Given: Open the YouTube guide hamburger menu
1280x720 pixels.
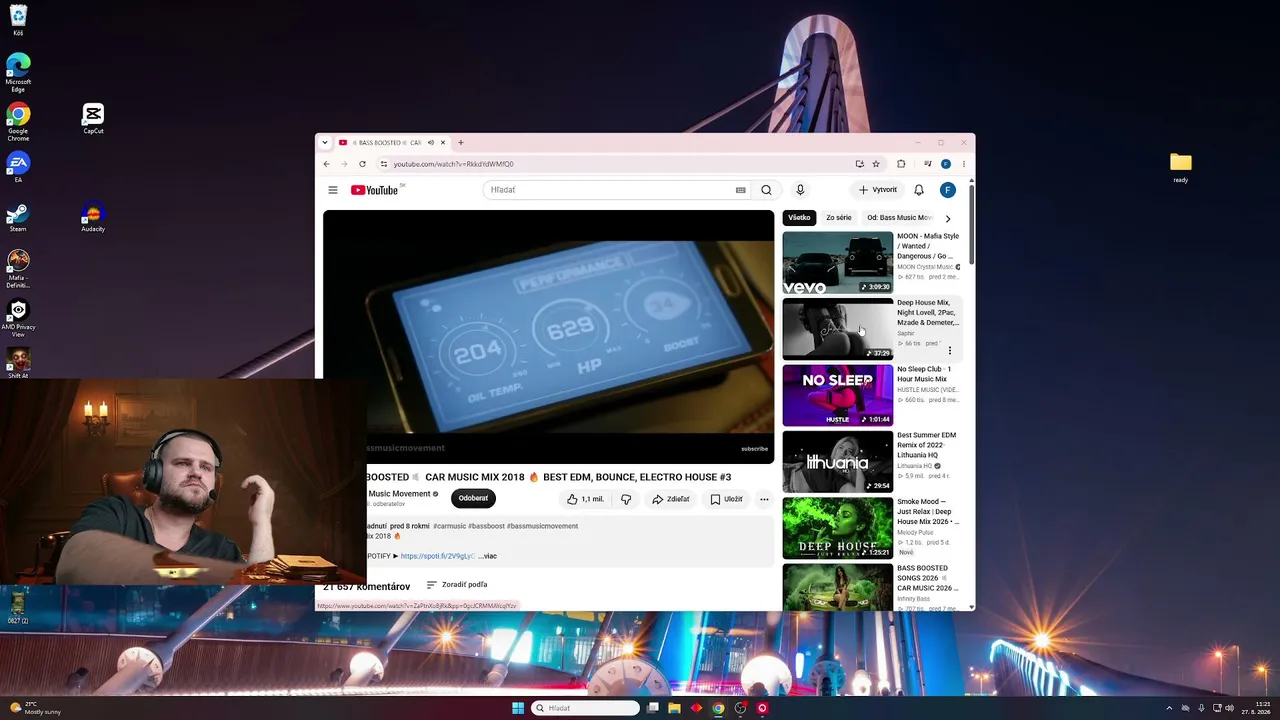Looking at the screenshot, I should click(333, 190).
